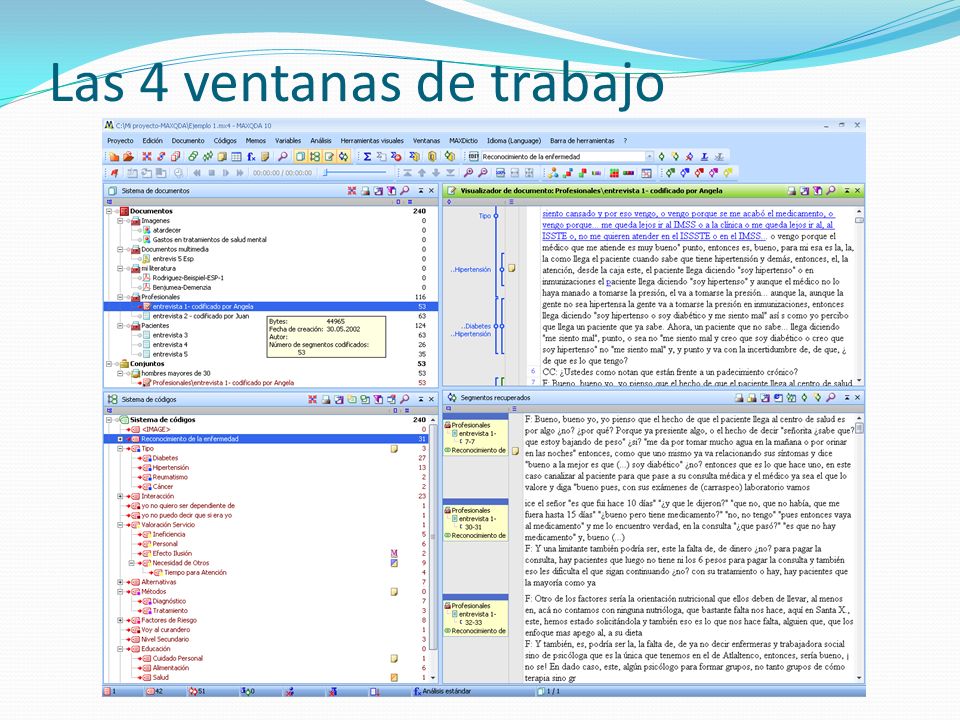Viewport: 960px width, 720px height.
Task: Click the media play button in the second toolbar
Action: 225,173
